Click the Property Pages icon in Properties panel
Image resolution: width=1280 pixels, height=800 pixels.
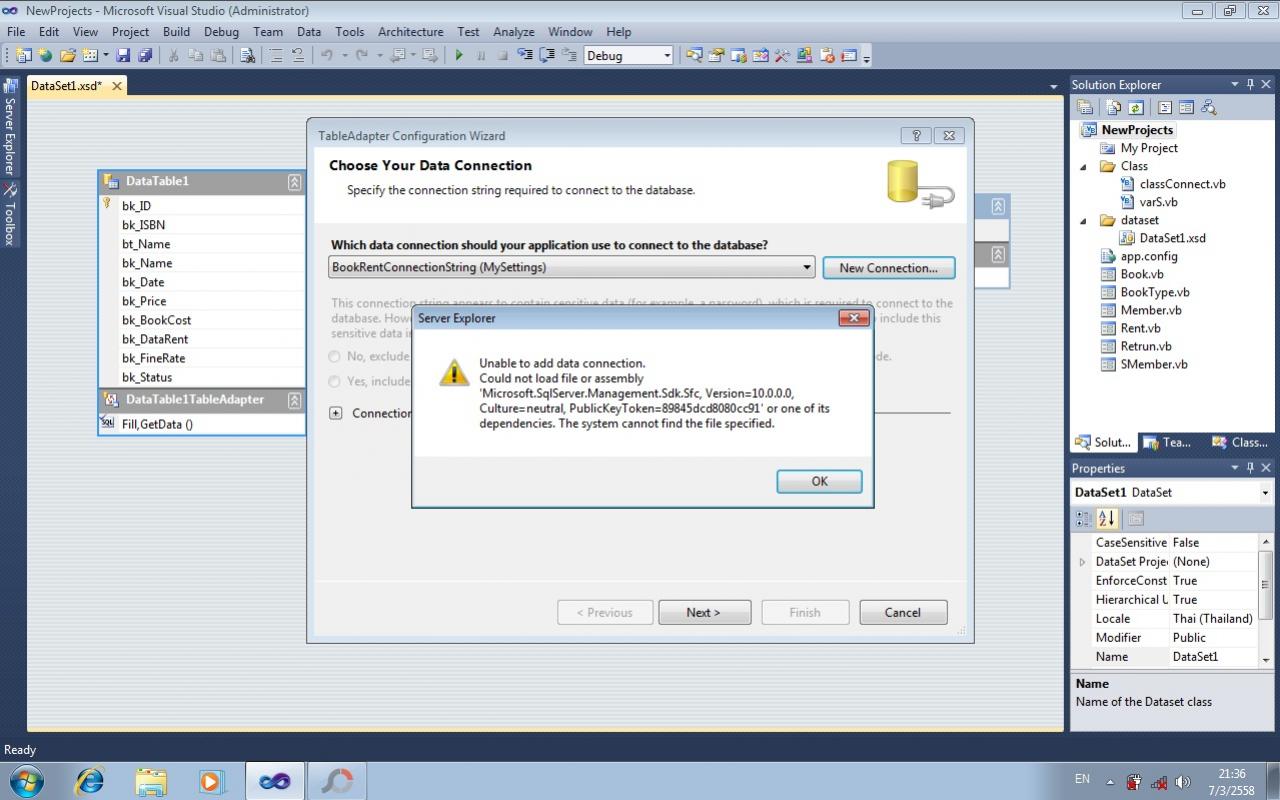1135,519
